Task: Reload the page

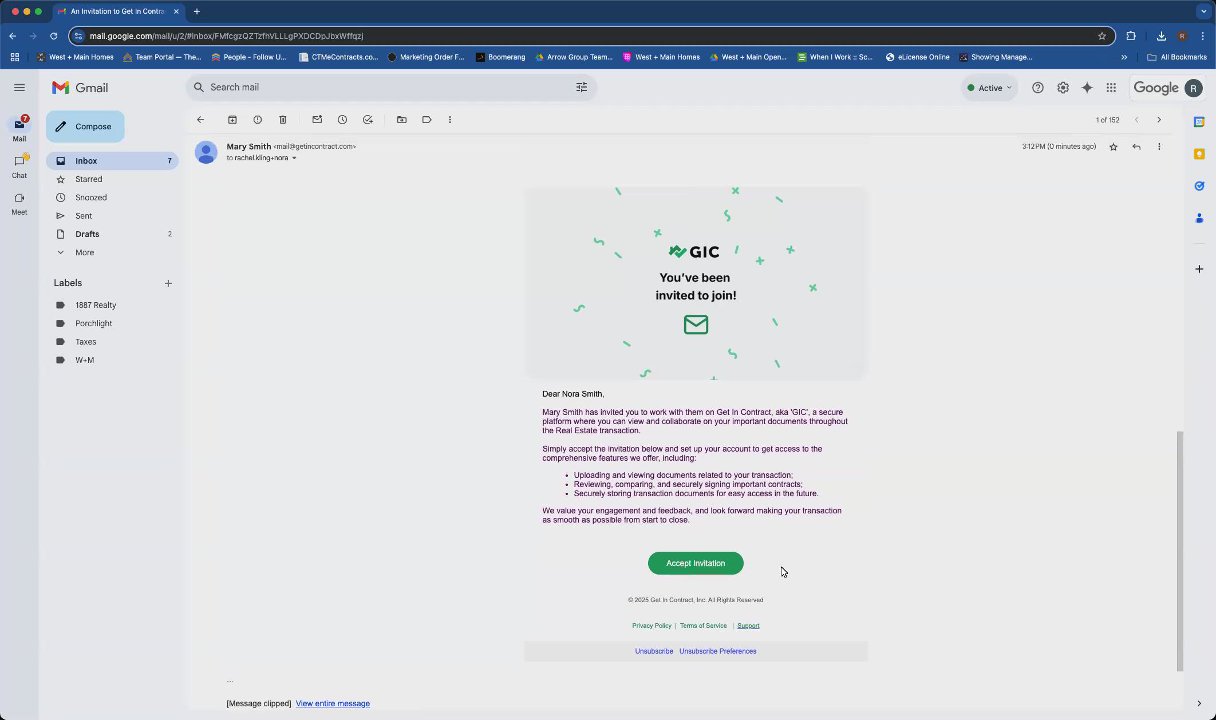Action: (53, 36)
